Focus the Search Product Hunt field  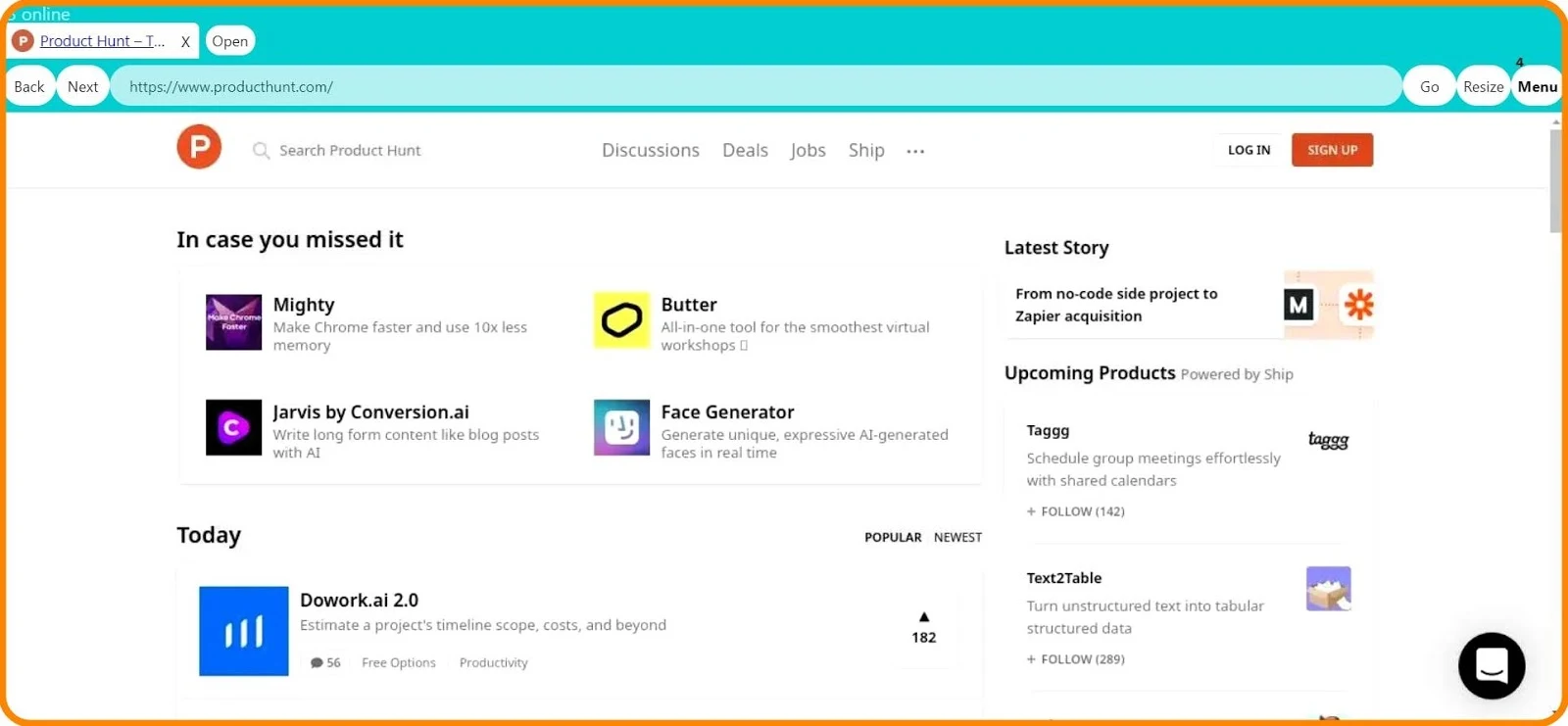(x=350, y=150)
